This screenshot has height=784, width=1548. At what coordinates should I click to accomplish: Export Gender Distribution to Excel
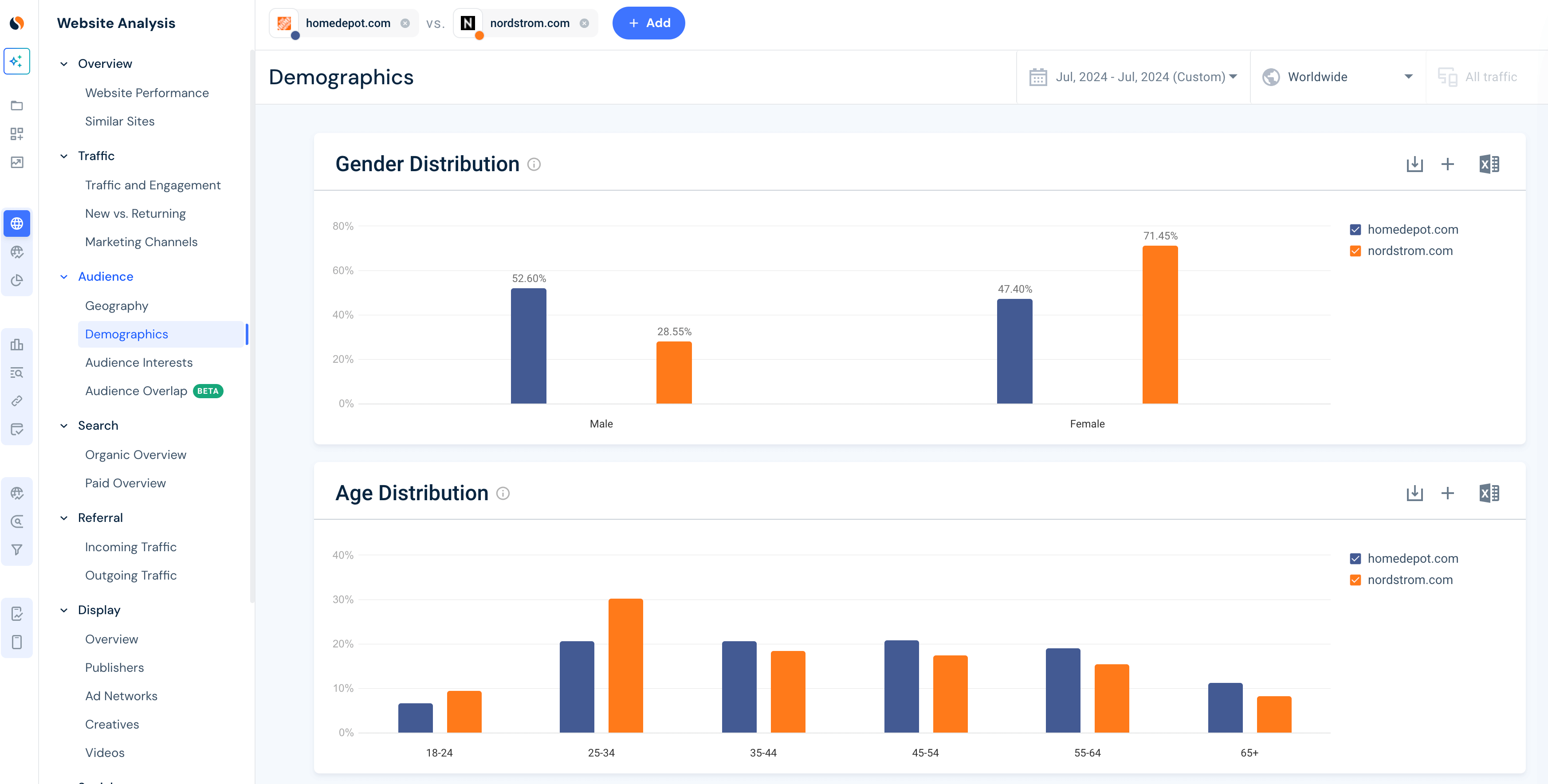[1489, 164]
